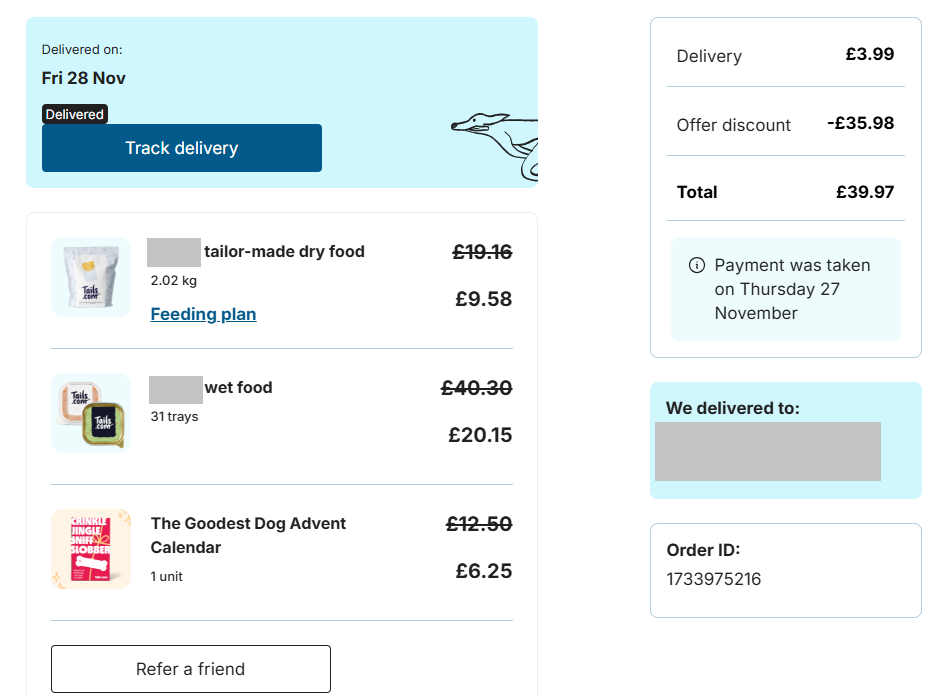
Task: Click the Delivery charge £3.99
Action: [869, 55]
